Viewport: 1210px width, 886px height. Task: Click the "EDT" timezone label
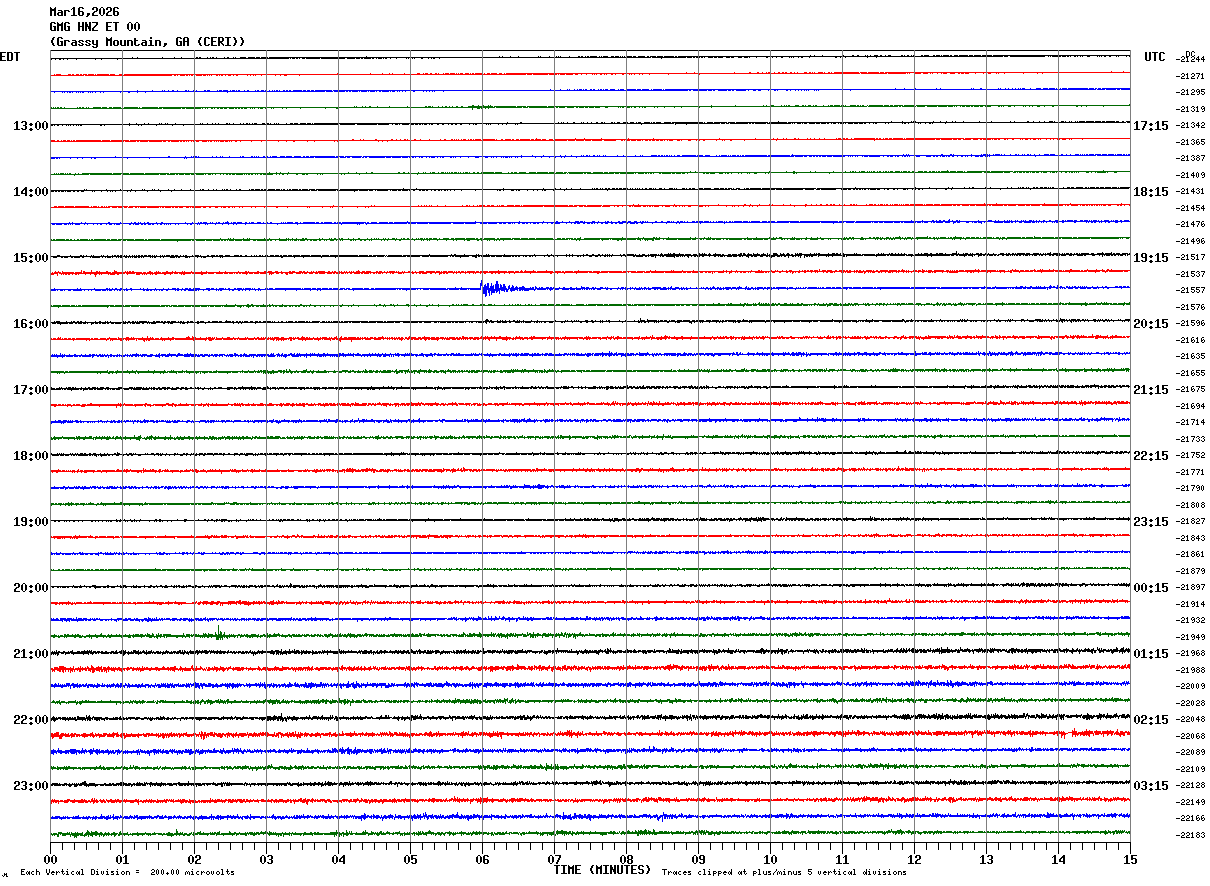click(10, 57)
